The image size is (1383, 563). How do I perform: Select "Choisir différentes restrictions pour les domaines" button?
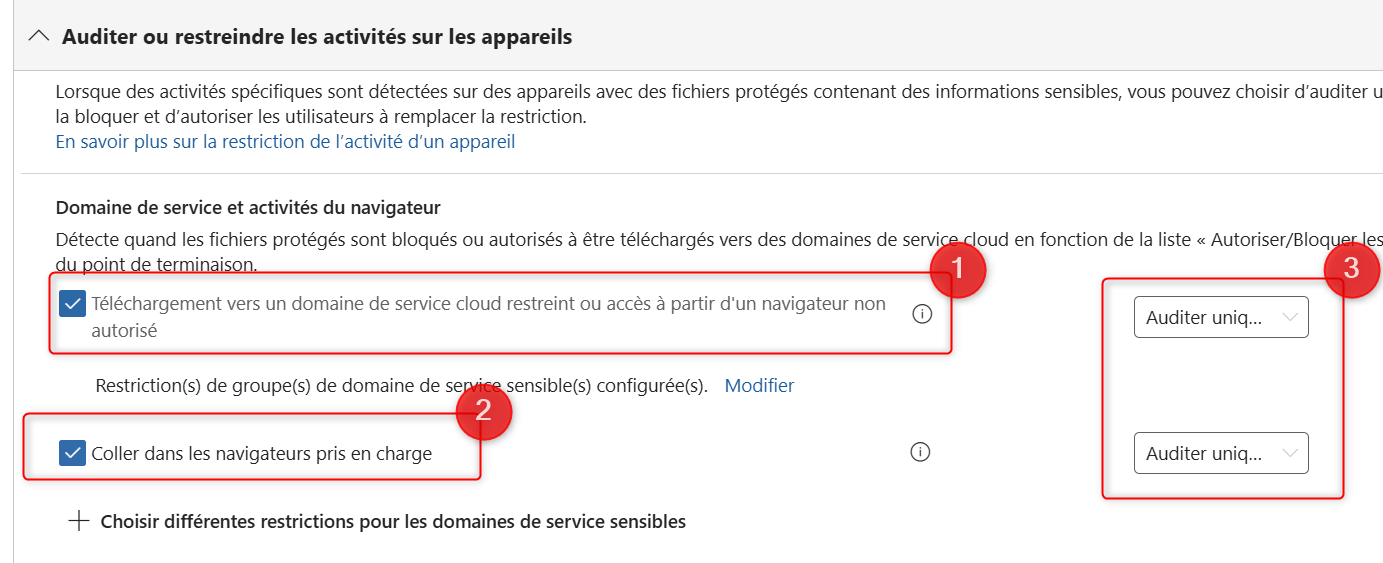coord(392,521)
